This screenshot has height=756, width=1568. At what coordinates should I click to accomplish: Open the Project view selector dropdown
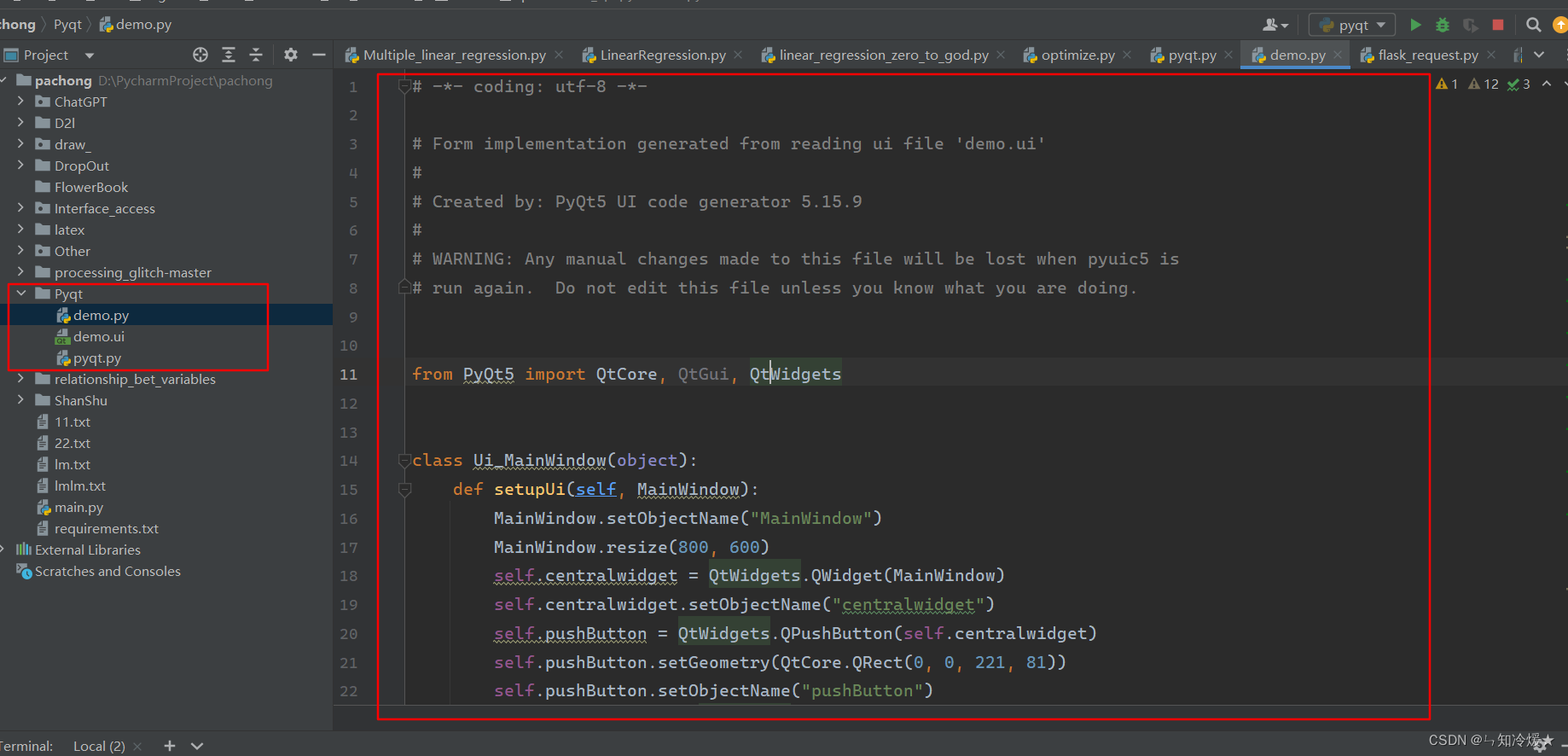90,55
